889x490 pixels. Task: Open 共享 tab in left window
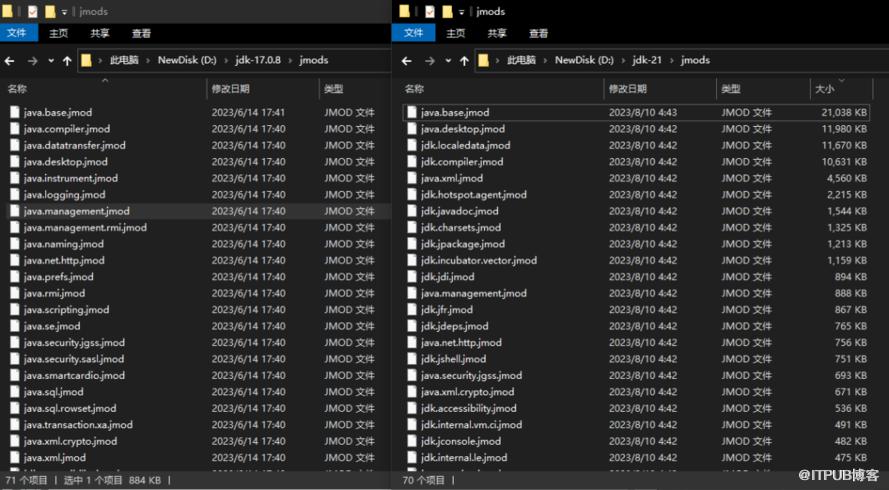point(100,33)
